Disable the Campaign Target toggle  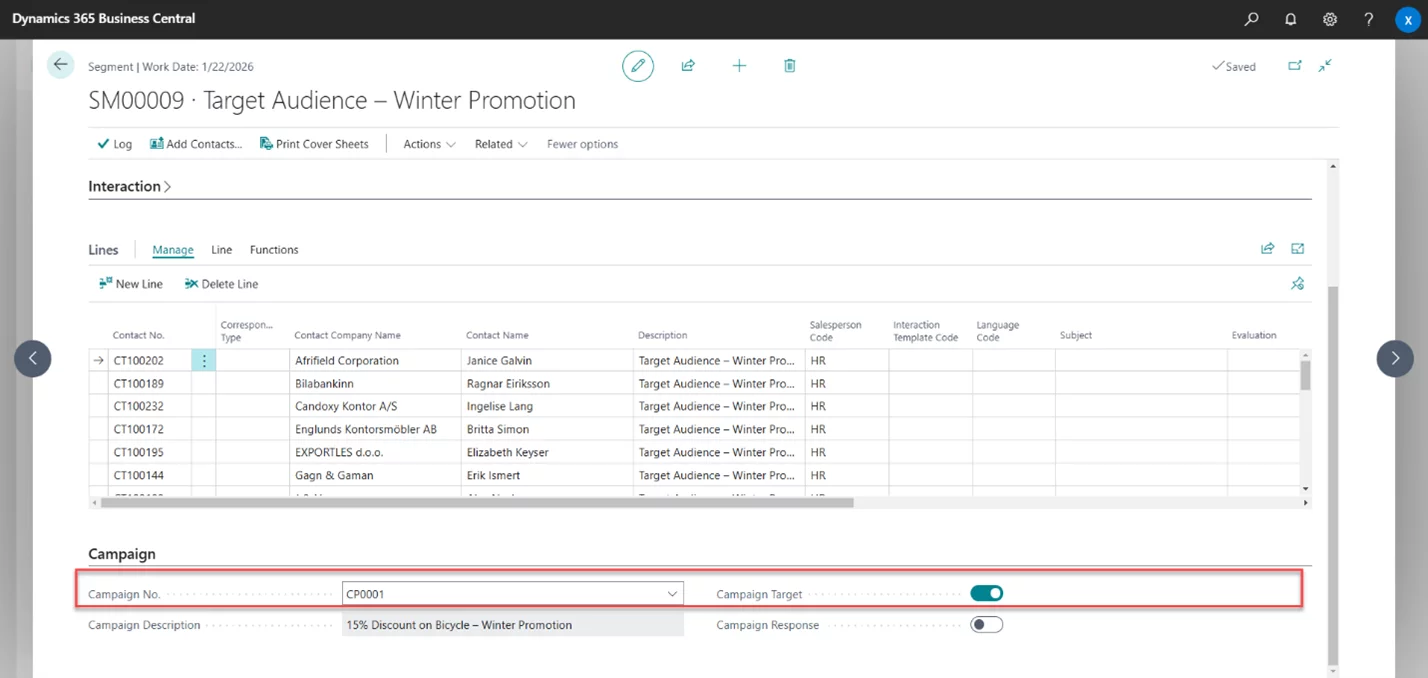click(986, 594)
